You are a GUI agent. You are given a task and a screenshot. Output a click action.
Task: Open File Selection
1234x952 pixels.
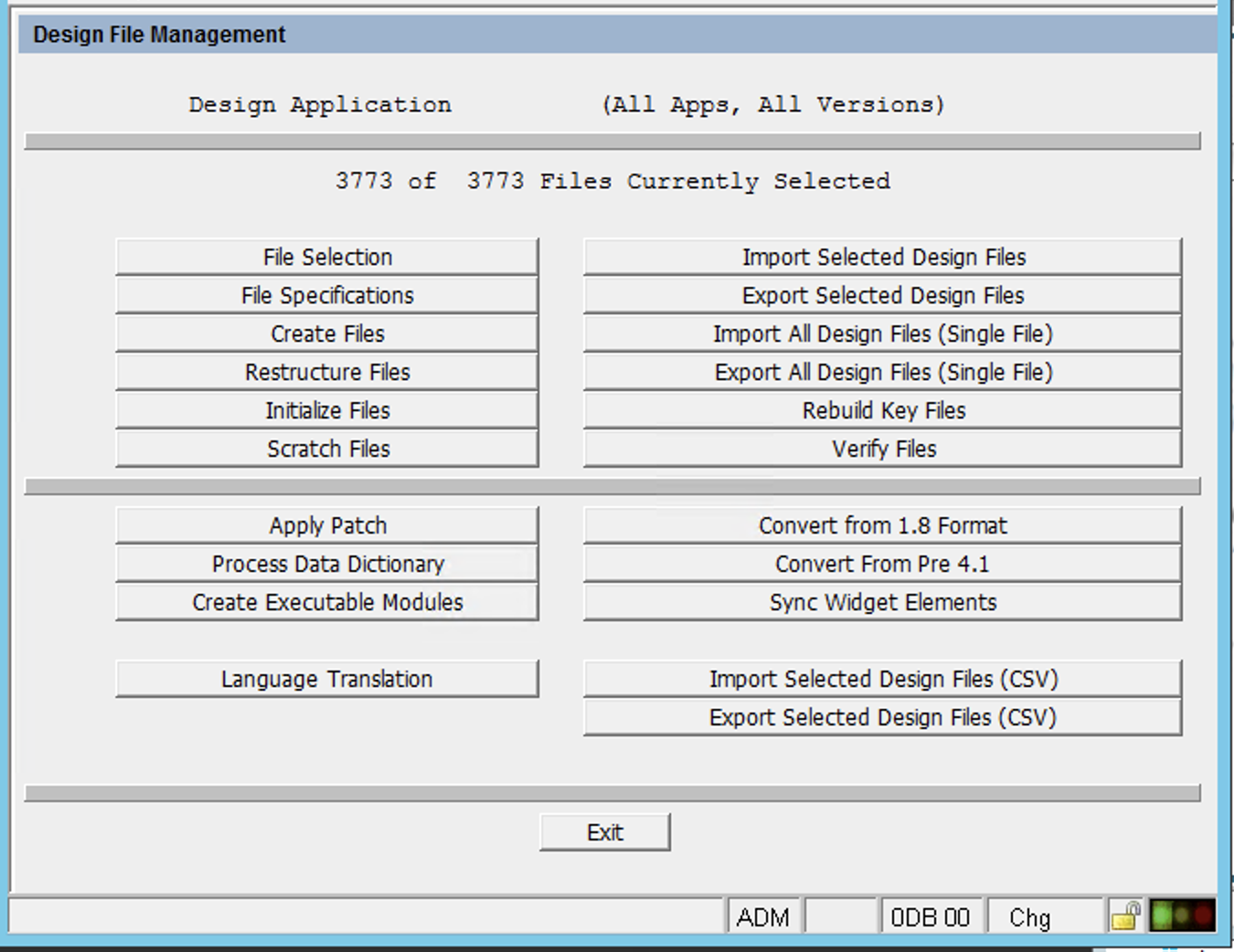tap(327, 258)
